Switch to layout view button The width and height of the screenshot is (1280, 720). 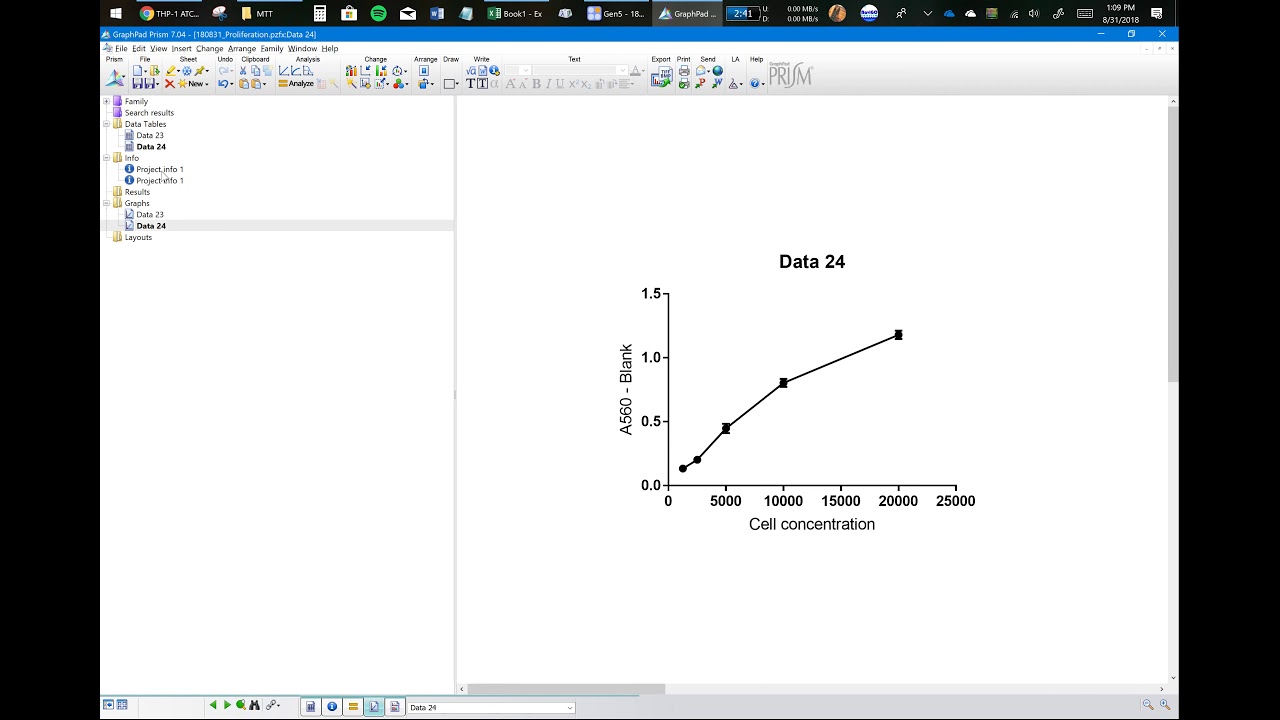pos(394,707)
